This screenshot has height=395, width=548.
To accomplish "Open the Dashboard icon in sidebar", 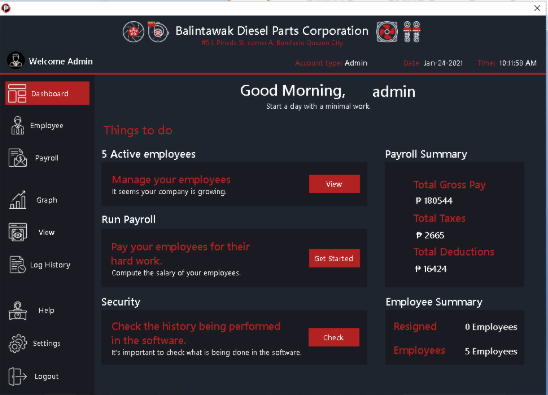I will click(x=17, y=93).
